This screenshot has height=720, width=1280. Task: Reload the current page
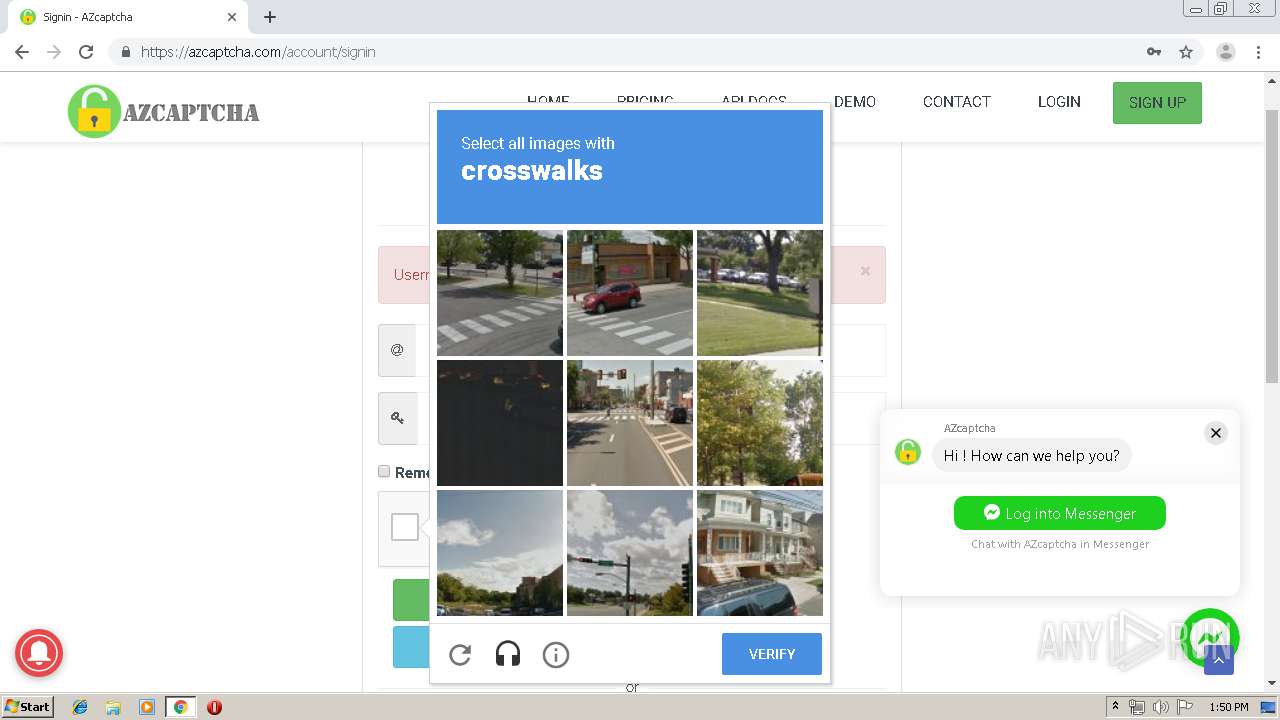(x=86, y=52)
